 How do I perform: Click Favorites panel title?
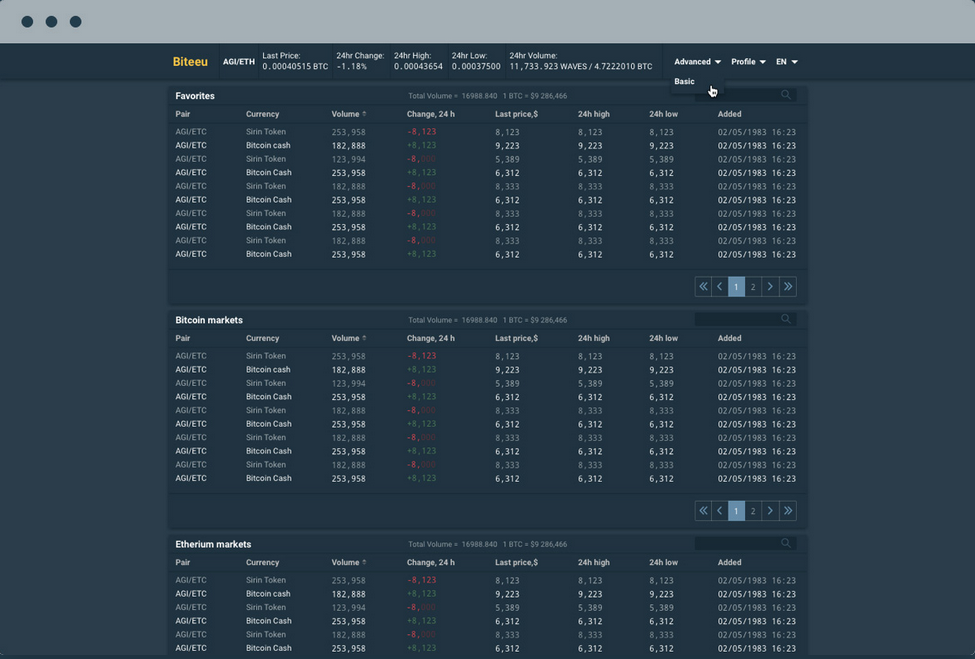click(195, 96)
